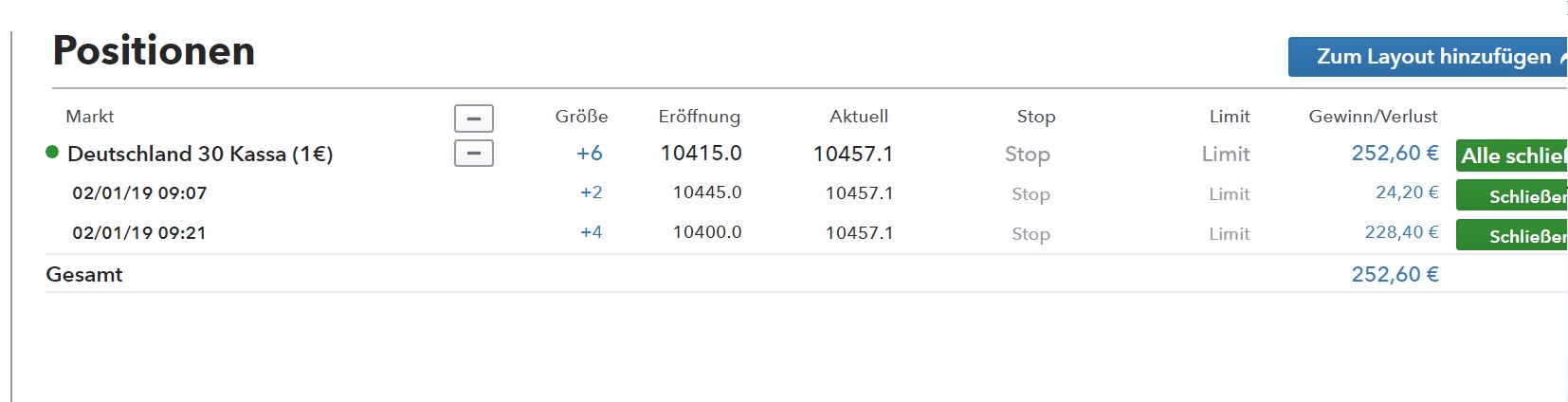
Task: Set Limit for Deutschland 30 Kassa total
Action: tap(1225, 154)
